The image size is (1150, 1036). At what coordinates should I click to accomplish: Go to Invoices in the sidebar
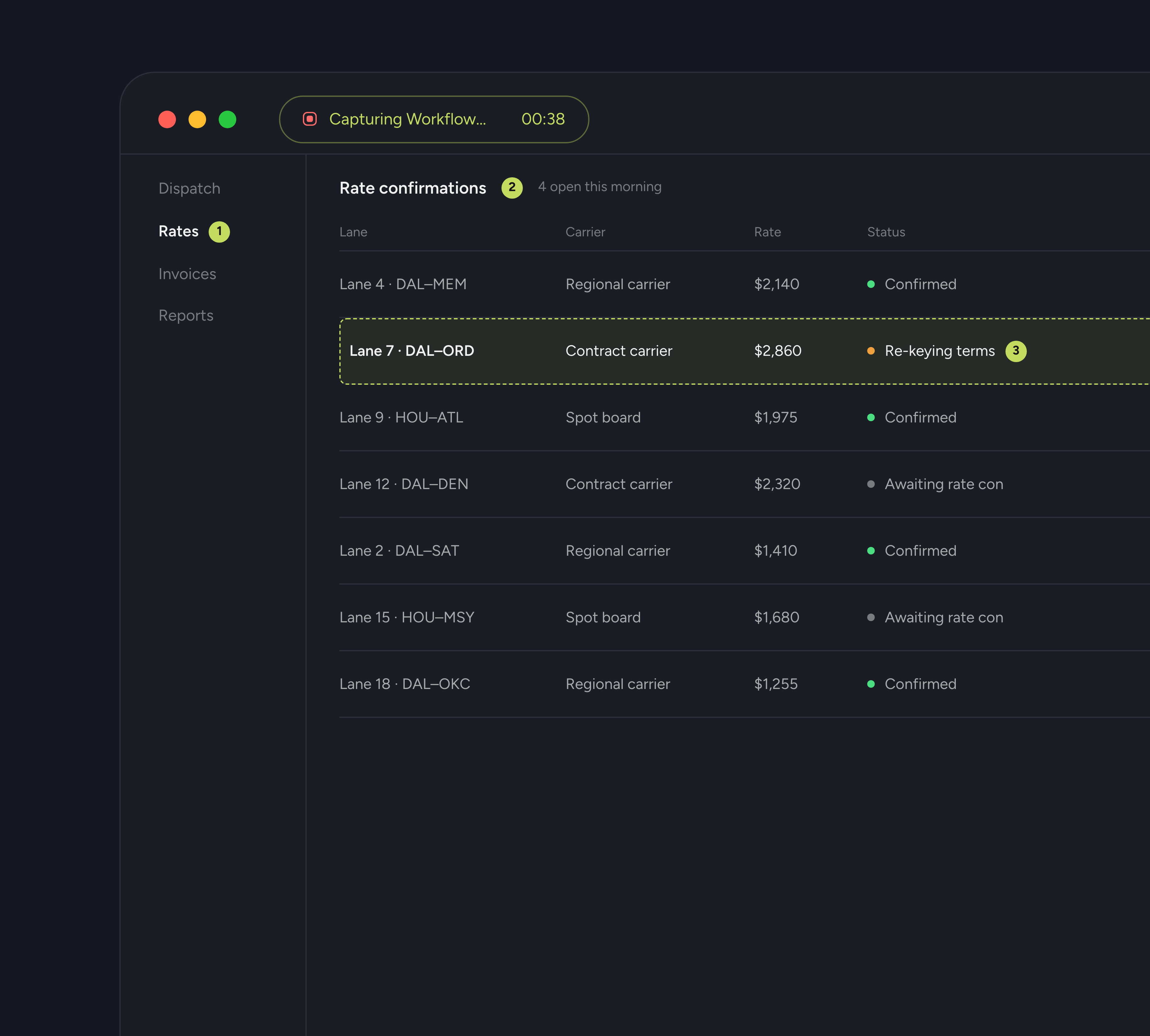(187, 274)
